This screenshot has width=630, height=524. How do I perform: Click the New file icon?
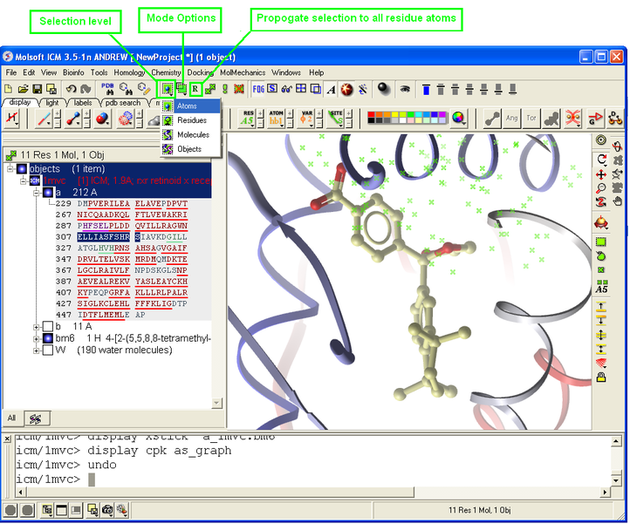(x=8, y=89)
